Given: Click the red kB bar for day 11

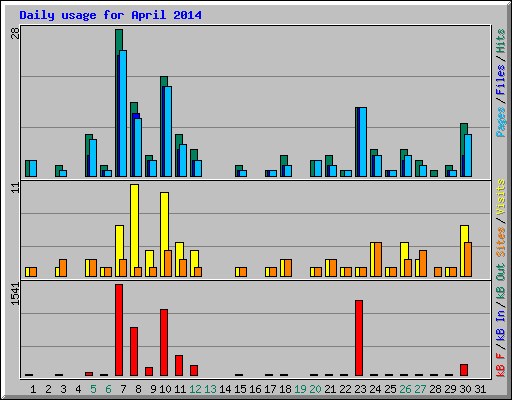Looking at the screenshot, I should pos(179,365).
